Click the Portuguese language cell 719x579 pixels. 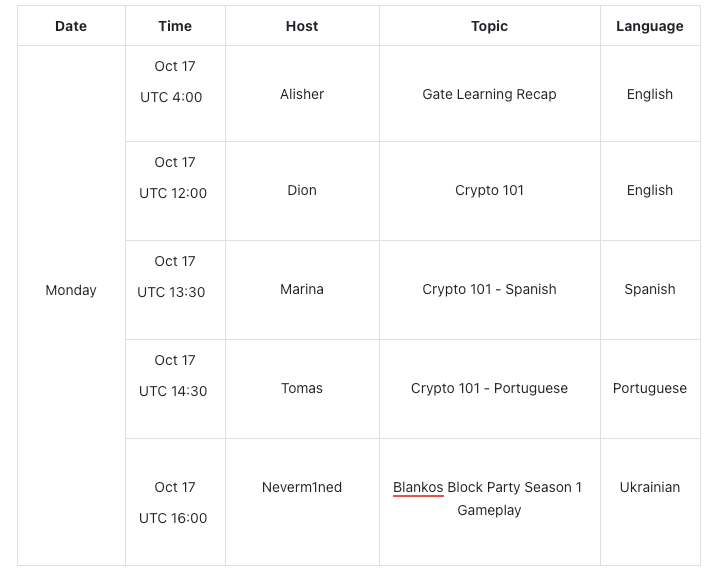click(650, 388)
